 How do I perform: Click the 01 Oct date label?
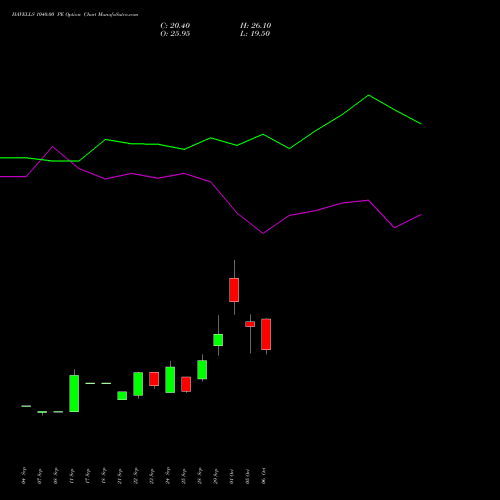coord(232,476)
